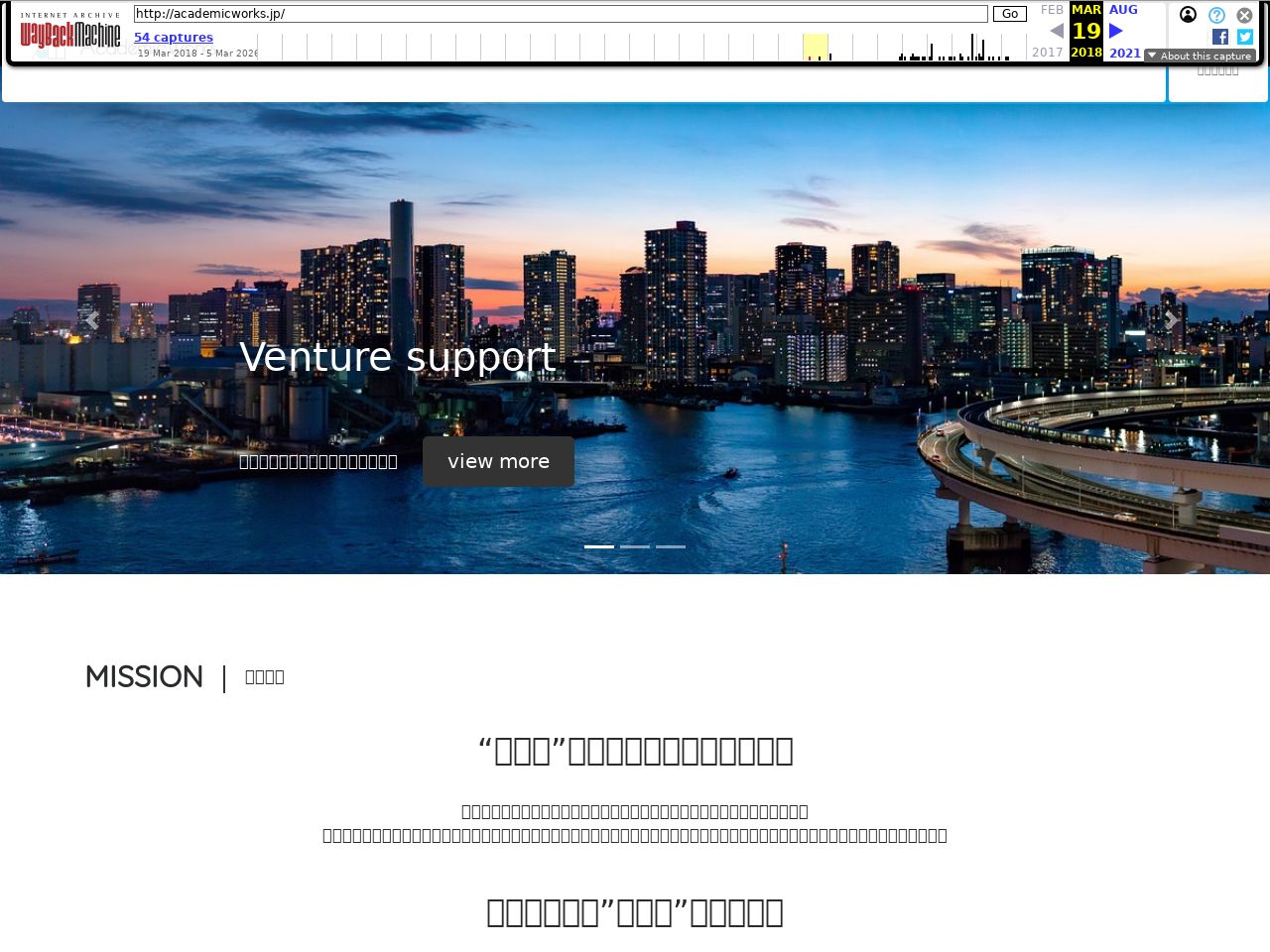This screenshot has width=1270, height=952.
Task: Go to next capture arrow
Action: (x=1116, y=31)
